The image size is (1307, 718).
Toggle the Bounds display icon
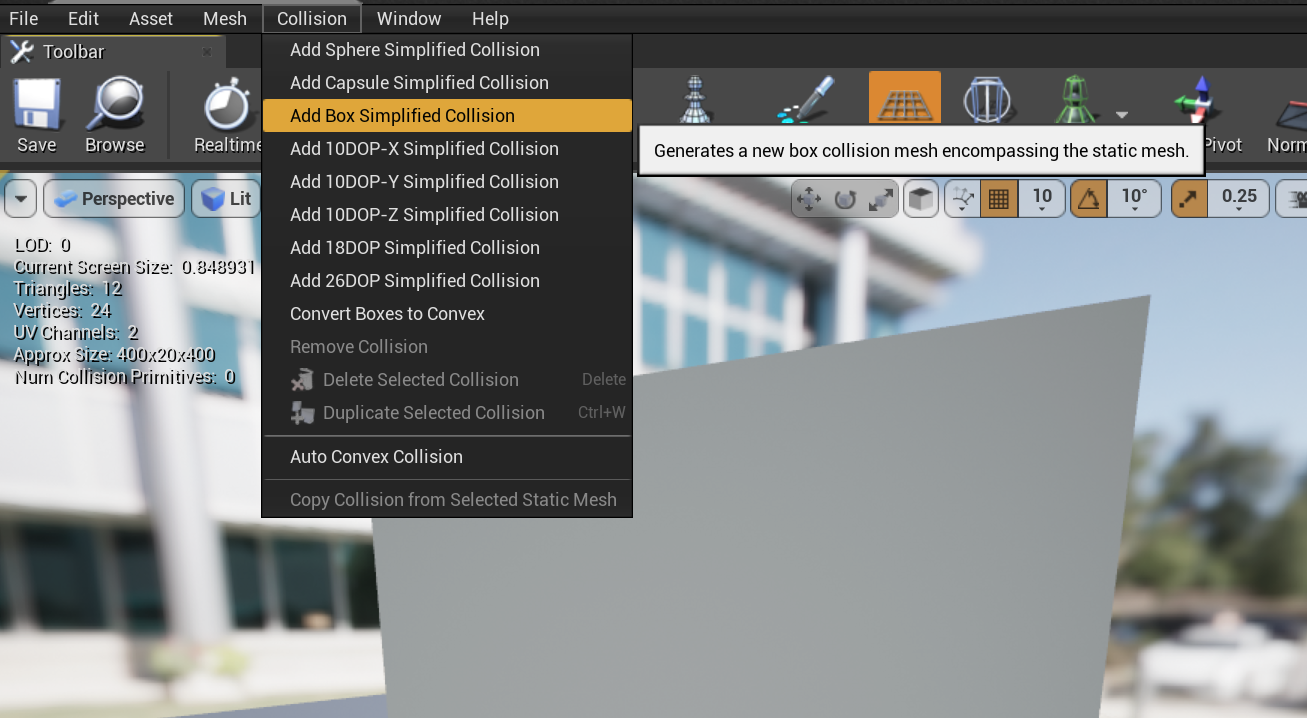point(985,100)
